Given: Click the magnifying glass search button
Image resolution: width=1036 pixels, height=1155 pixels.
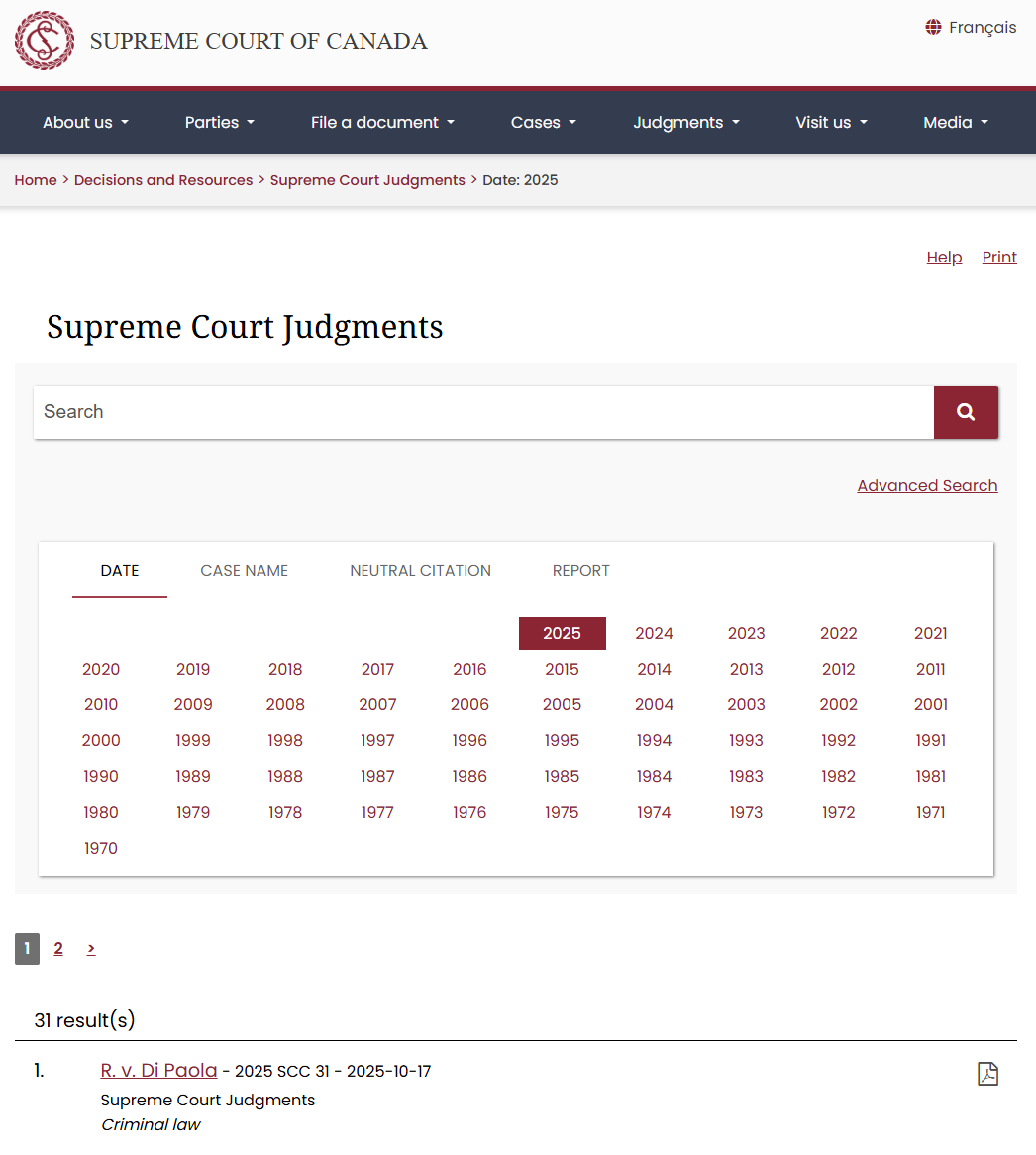Looking at the screenshot, I should click(966, 412).
